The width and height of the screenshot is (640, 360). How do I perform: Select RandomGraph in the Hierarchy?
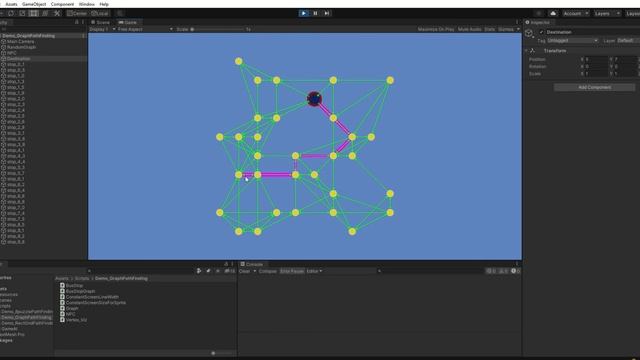click(x=21, y=47)
